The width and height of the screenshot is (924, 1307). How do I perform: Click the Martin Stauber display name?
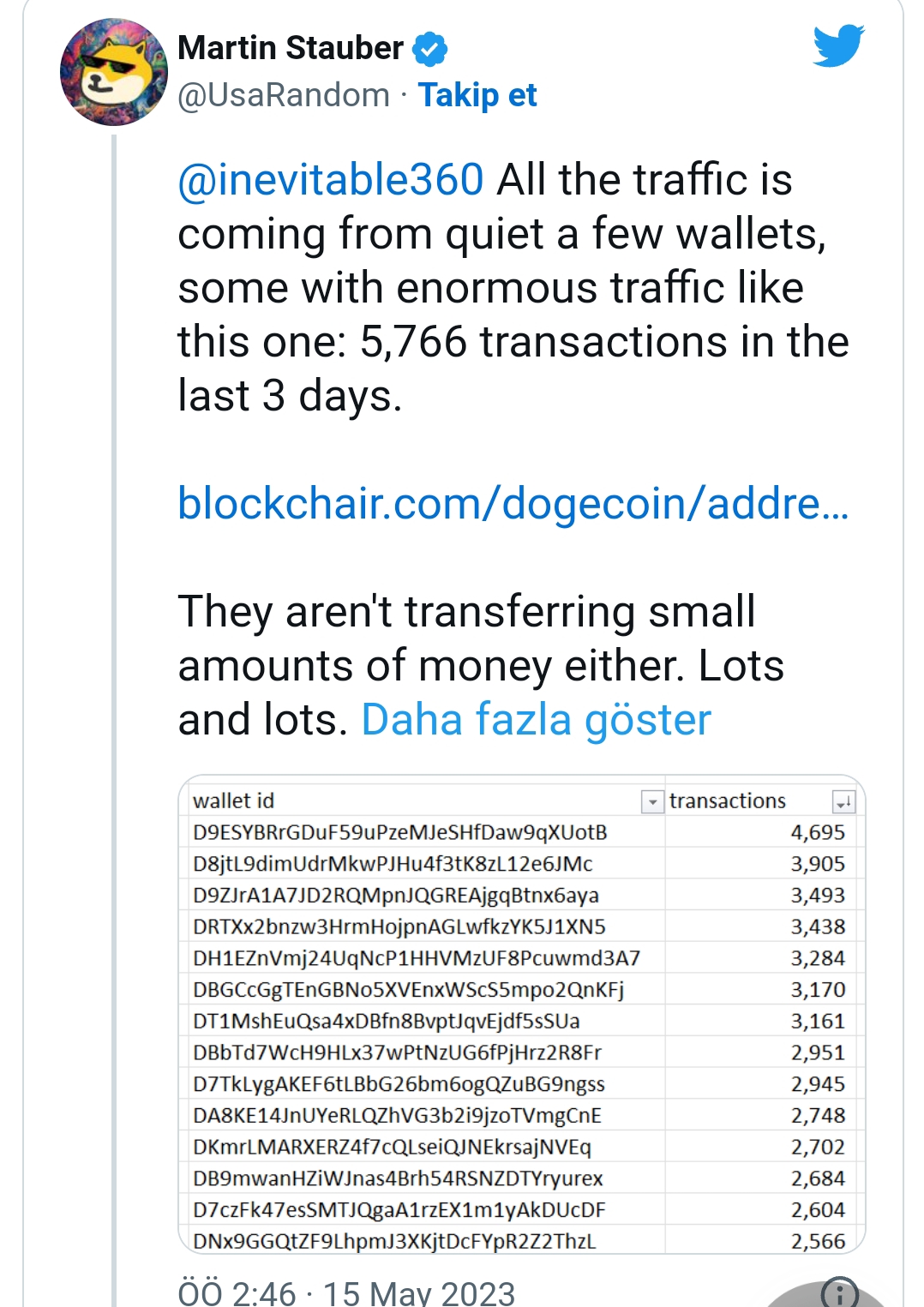coord(290,48)
